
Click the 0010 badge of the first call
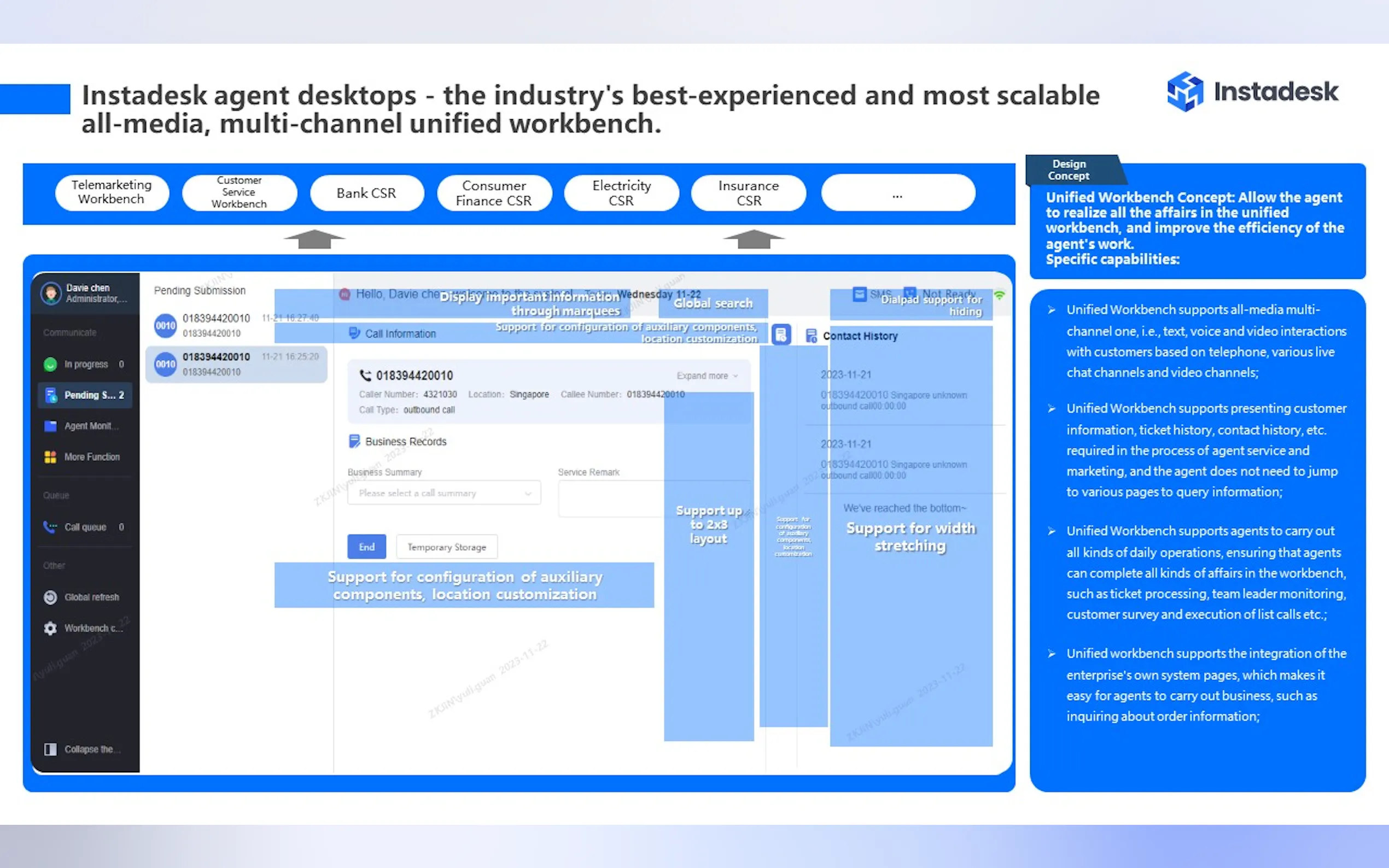click(x=165, y=326)
